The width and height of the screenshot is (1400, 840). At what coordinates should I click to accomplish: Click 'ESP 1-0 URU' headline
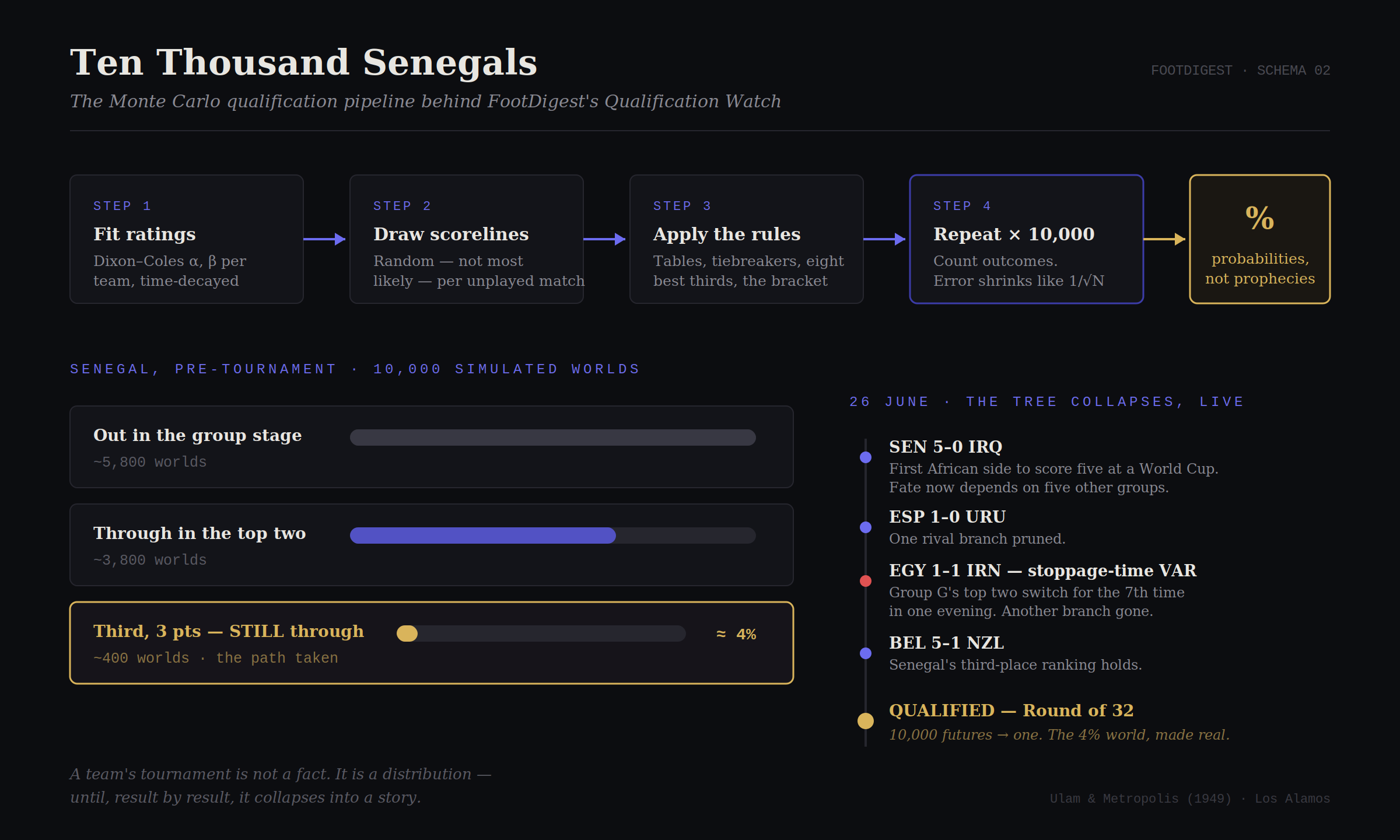coord(947,517)
